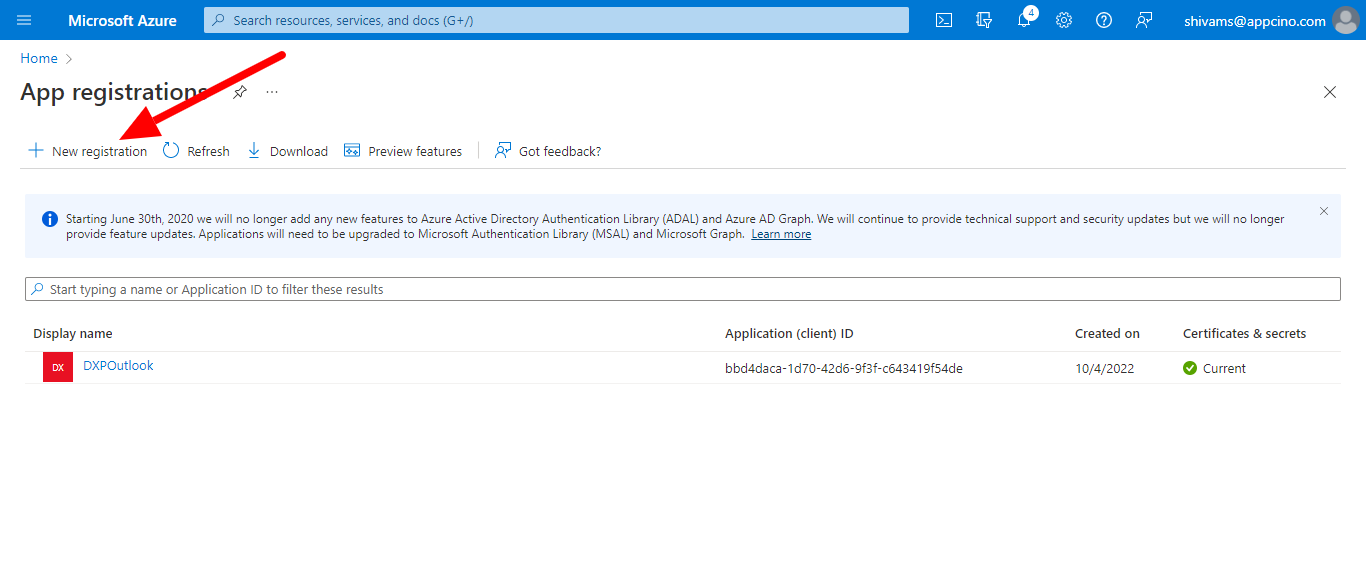Open the DXPOutlook app registration
The width and height of the screenshot is (1366, 568).
(118, 366)
